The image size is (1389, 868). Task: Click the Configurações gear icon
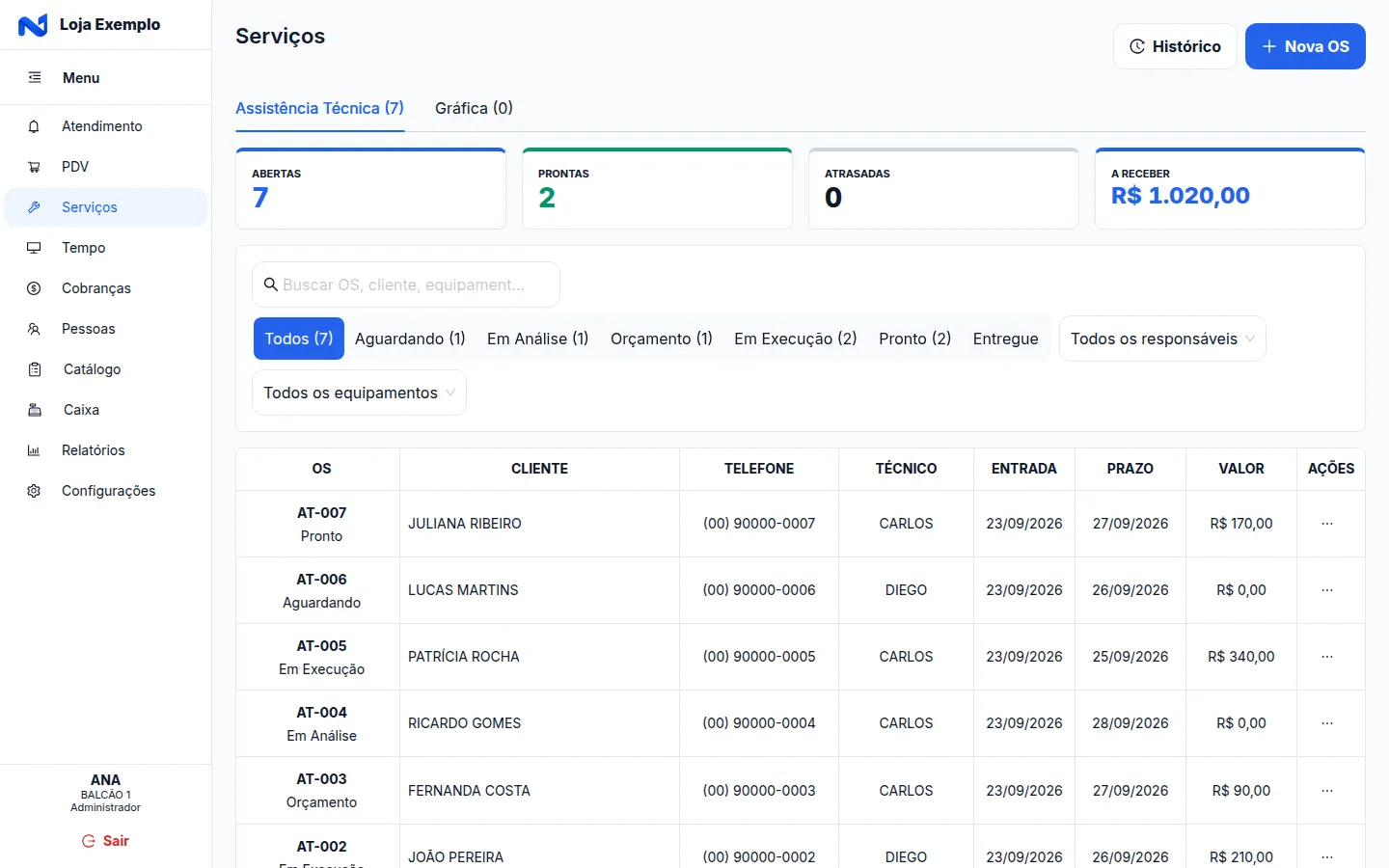34,491
